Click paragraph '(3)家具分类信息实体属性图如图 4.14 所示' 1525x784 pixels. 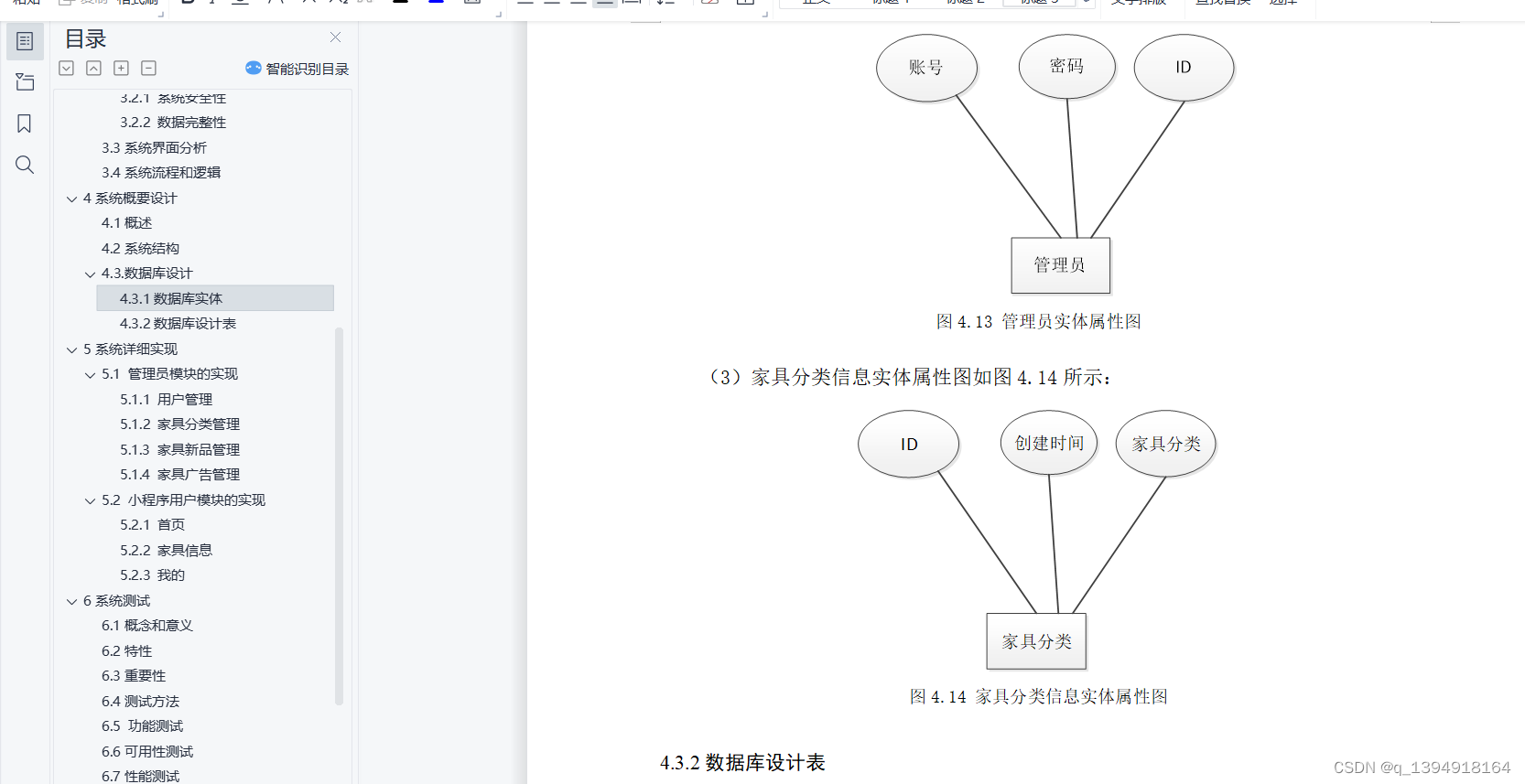[910, 378]
